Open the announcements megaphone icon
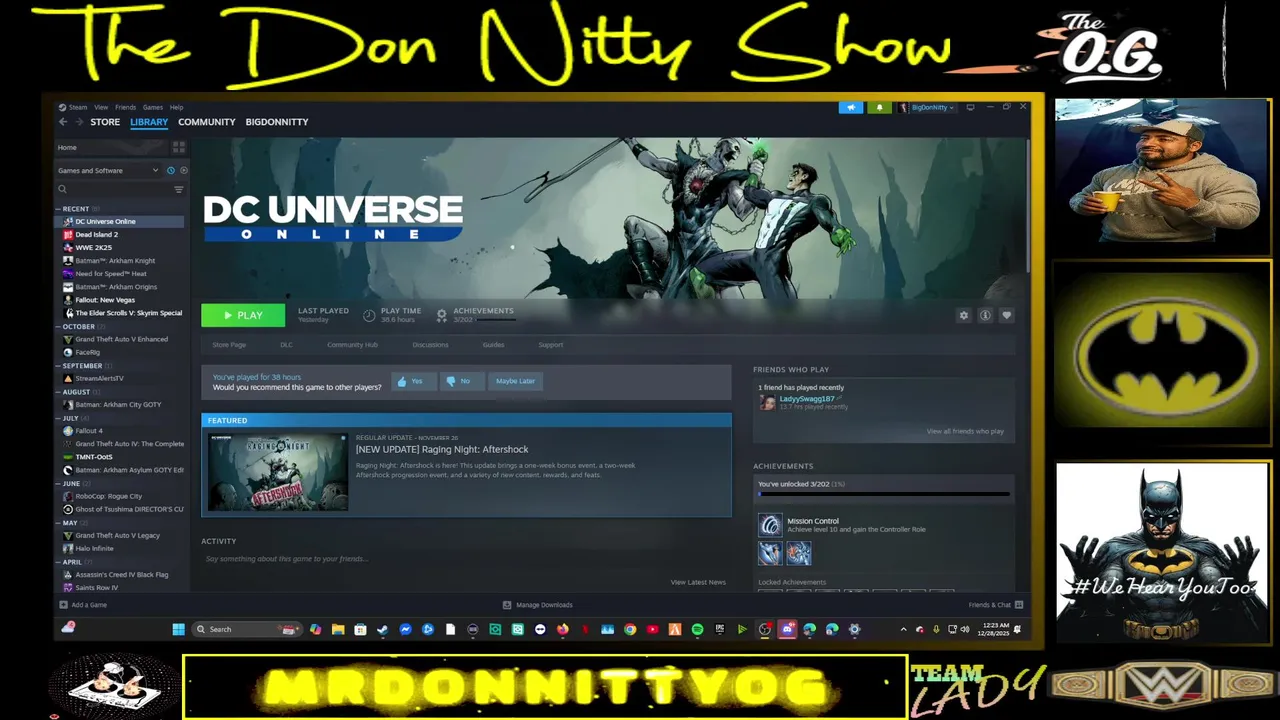The height and width of the screenshot is (720, 1280). pos(851,107)
